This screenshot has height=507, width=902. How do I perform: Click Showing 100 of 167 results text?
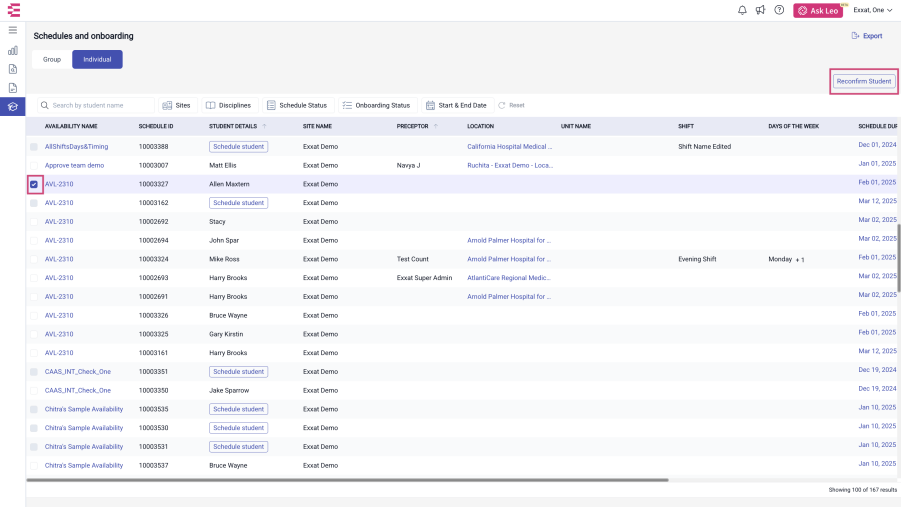pyautogui.click(x=862, y=490)
